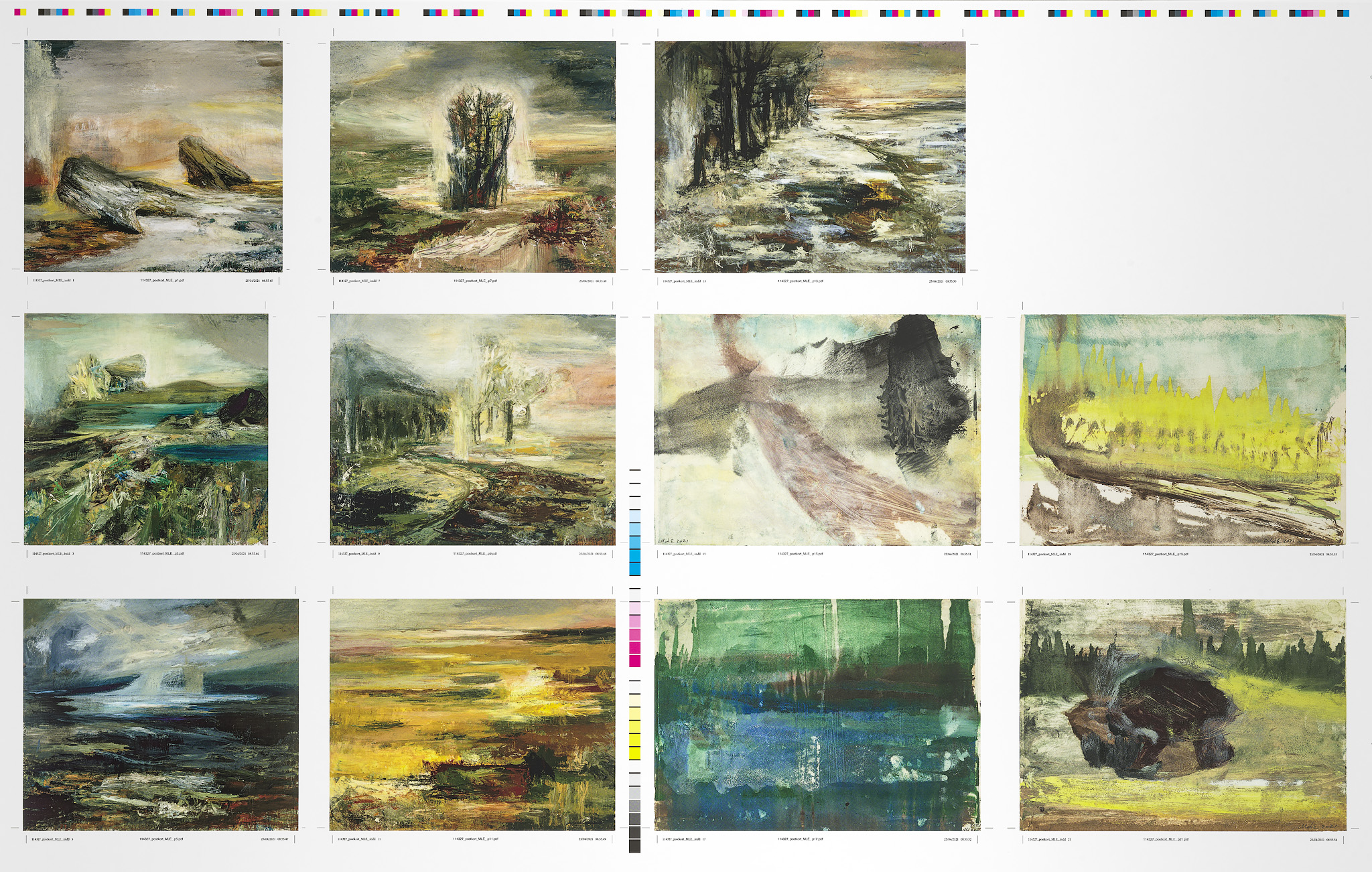Click the file label 114327_postkort_MLE_p5.pdf
The width and height of the screenshot is (1372, 872).
(161, 839)
